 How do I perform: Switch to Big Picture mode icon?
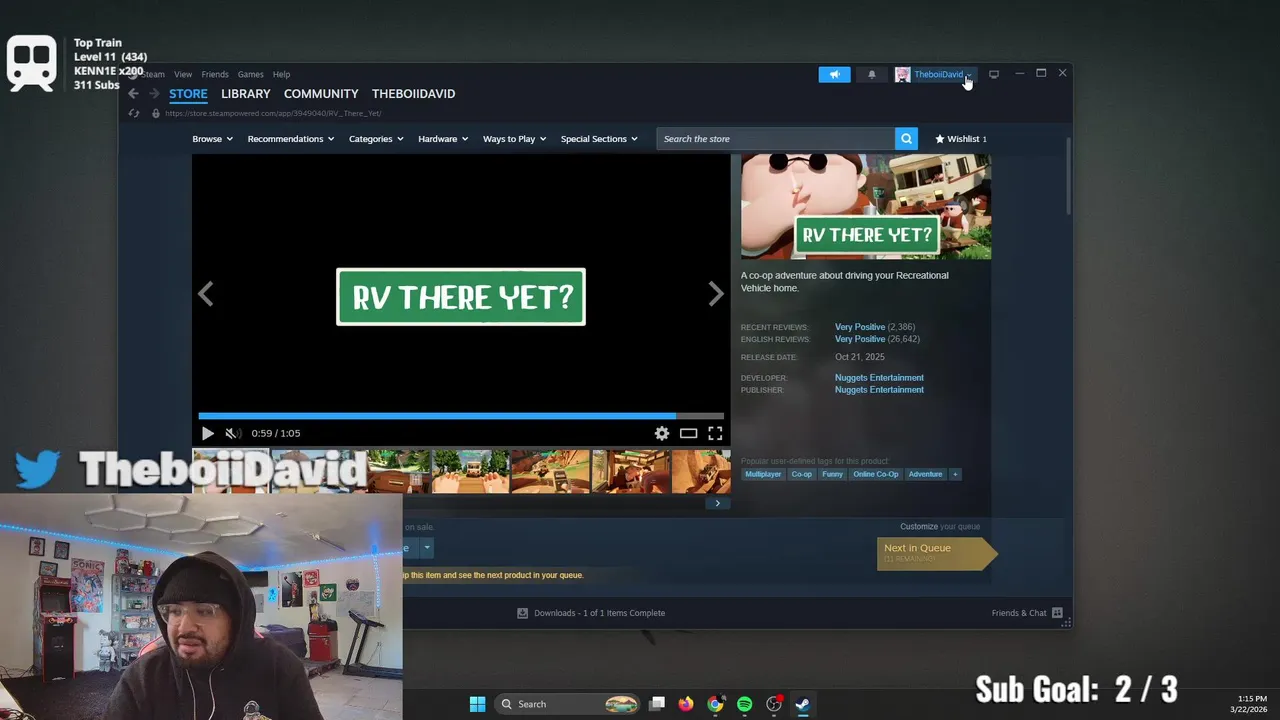[994, 74]
